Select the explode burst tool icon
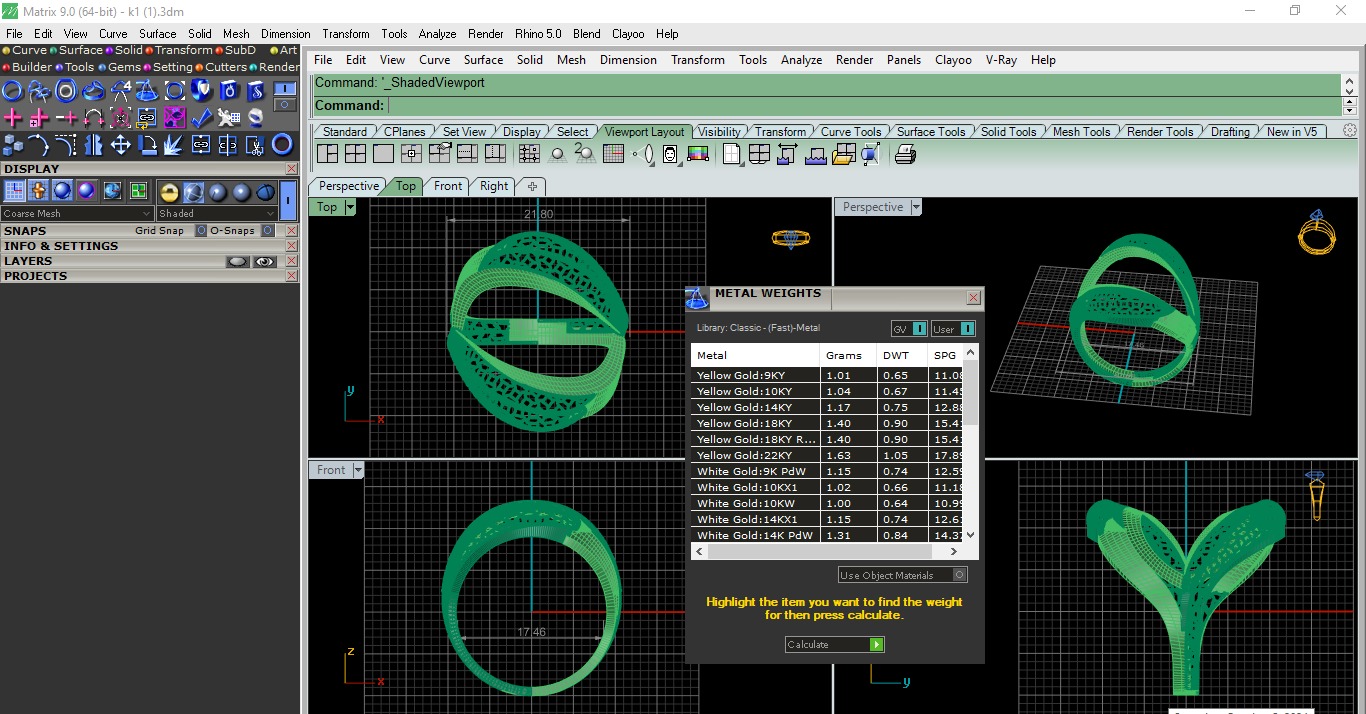 coord(174,145)
